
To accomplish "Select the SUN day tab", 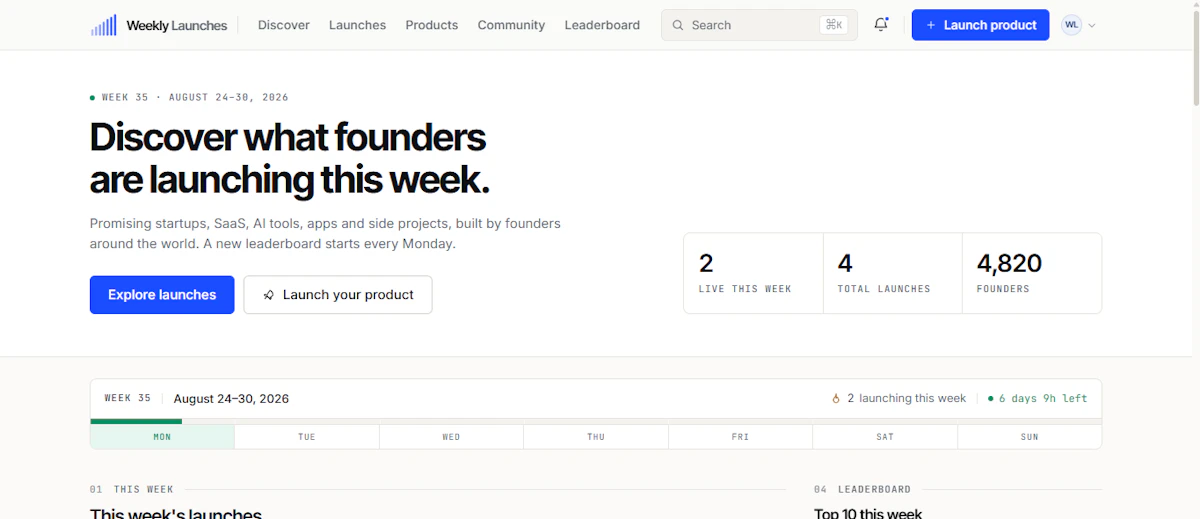I will point(1029,437).
